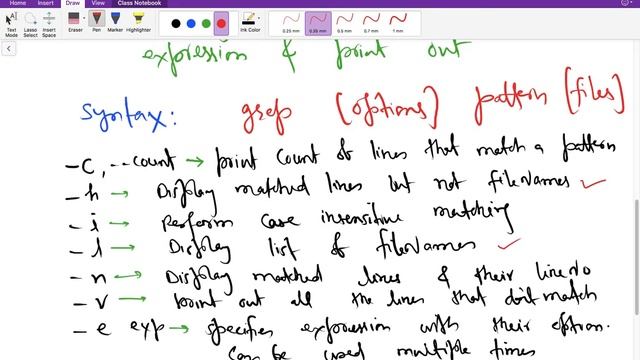Select the Lasso Select tool
Viewport: 640px width, 360px height.
(x=30, y=24)
